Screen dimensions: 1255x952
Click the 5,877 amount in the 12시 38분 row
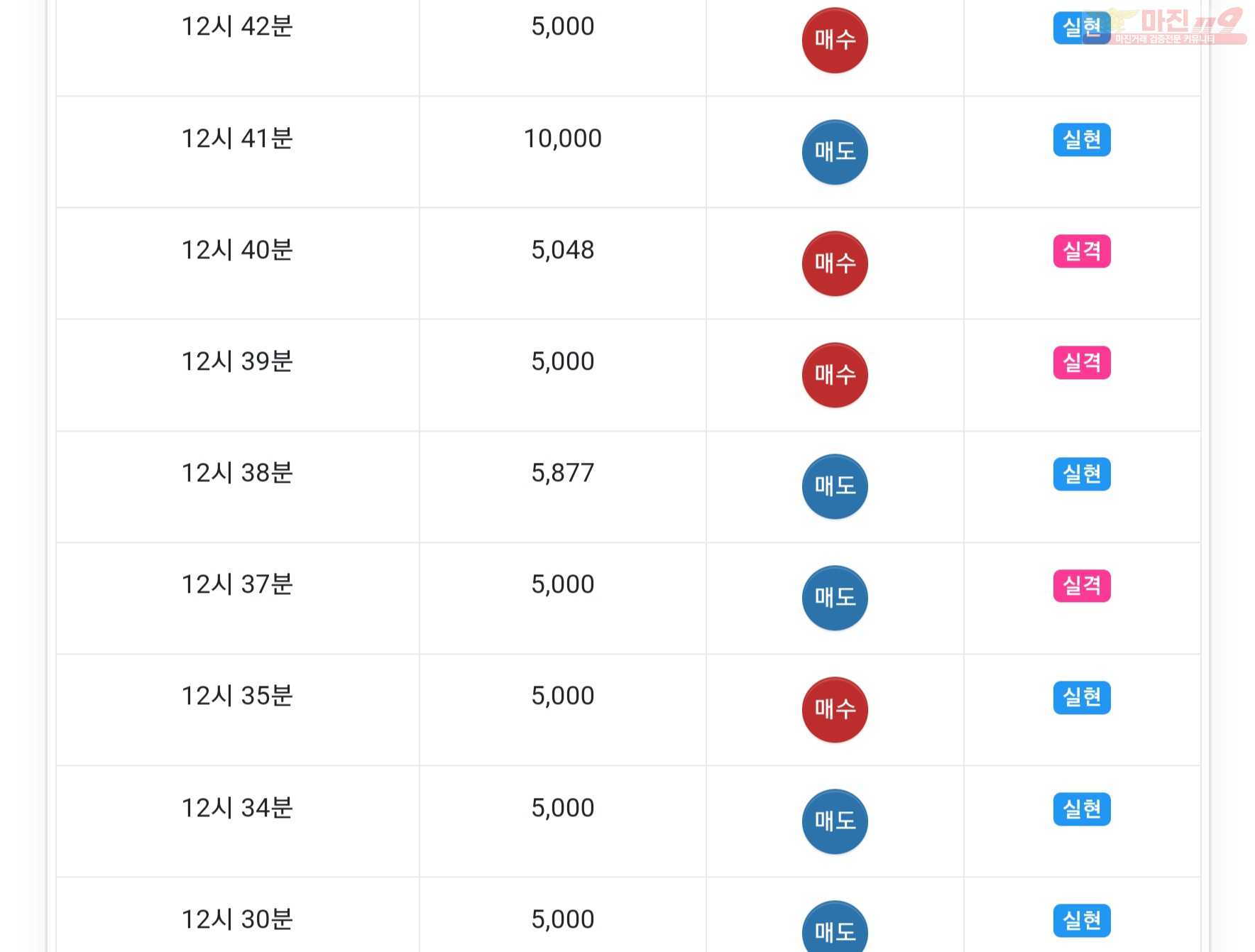(563, 473)
